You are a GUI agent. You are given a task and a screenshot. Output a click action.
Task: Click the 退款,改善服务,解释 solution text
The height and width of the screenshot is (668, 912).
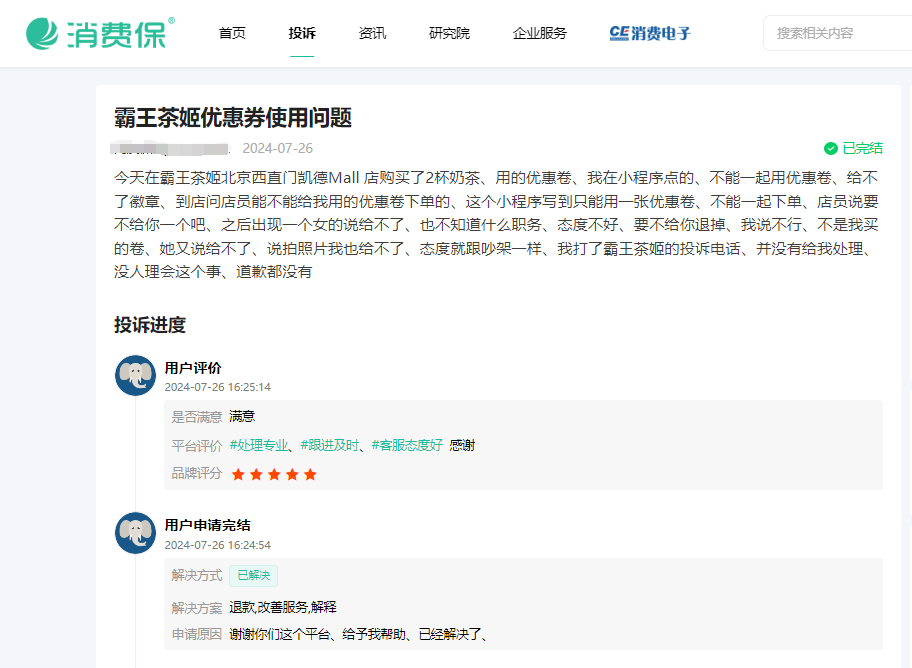(283, 607)
